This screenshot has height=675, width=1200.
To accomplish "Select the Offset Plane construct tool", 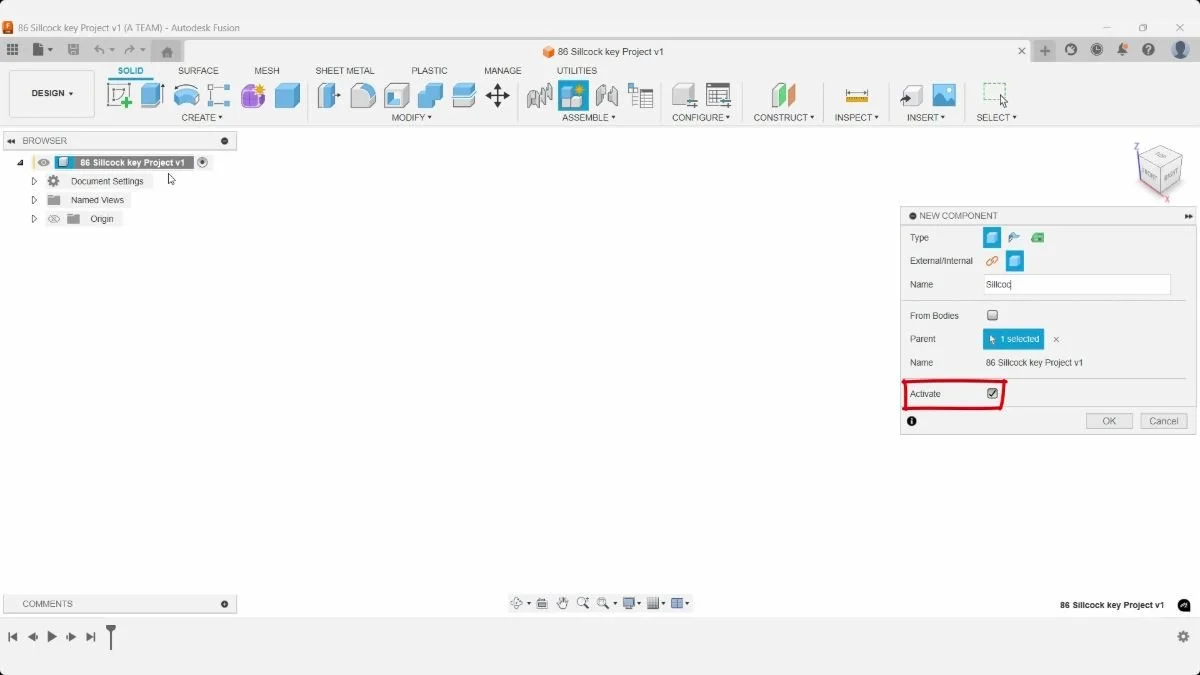I will [x=783, y=95].
